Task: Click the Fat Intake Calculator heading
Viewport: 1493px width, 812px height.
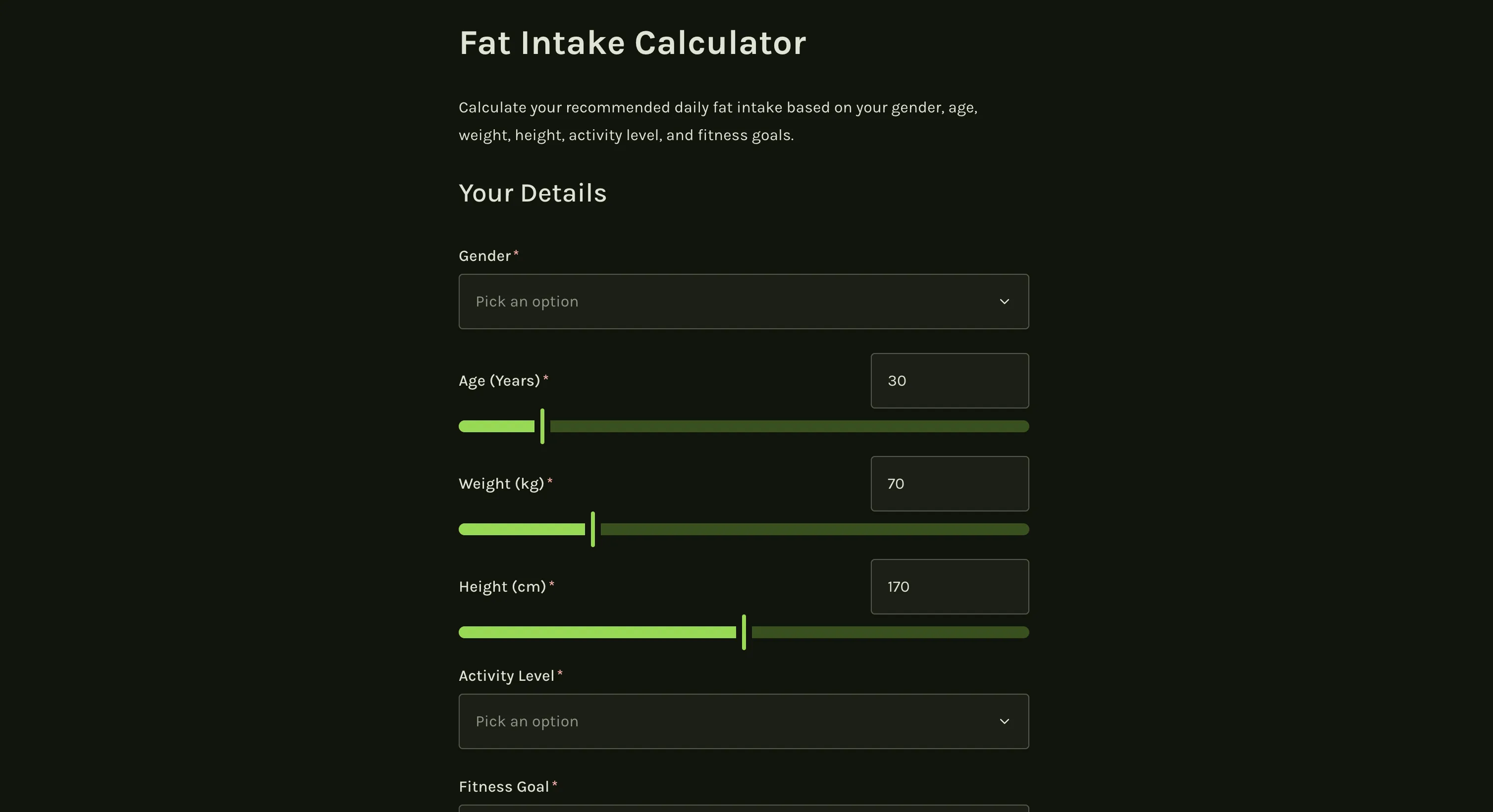Action: point(633,43)
